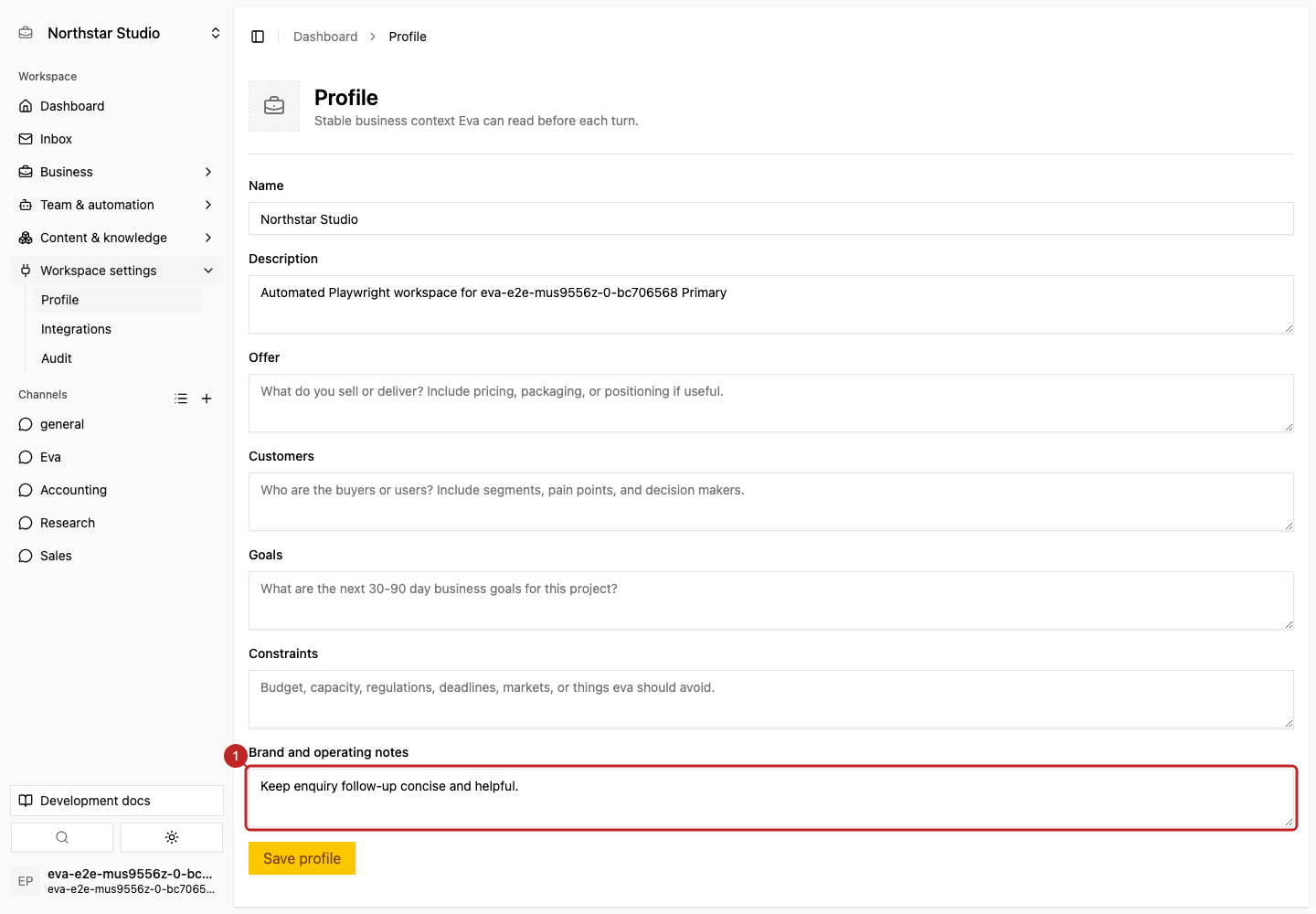
Task: Click the Channels section heading text
Action: point(43,395)
